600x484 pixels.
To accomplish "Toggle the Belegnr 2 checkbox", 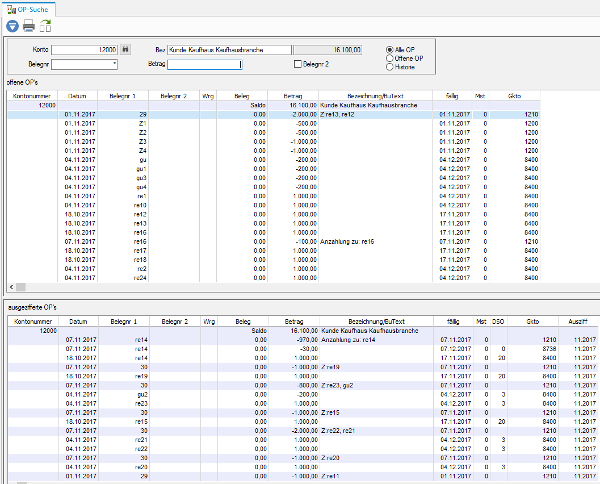I will pos(298,64).
